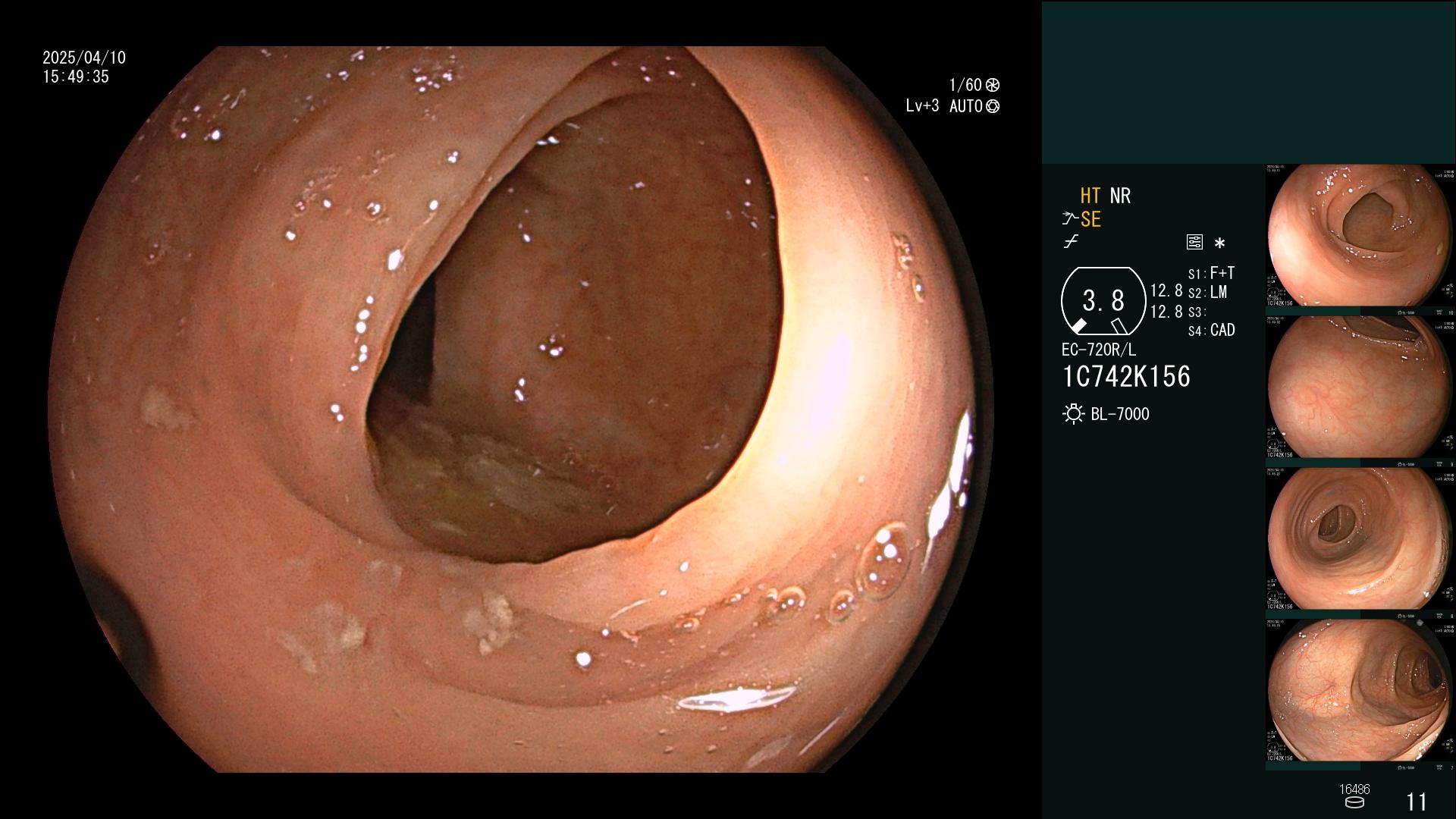Click the BL-7000 light source label
This screenshot has width=1456, height=819.
1120,414
